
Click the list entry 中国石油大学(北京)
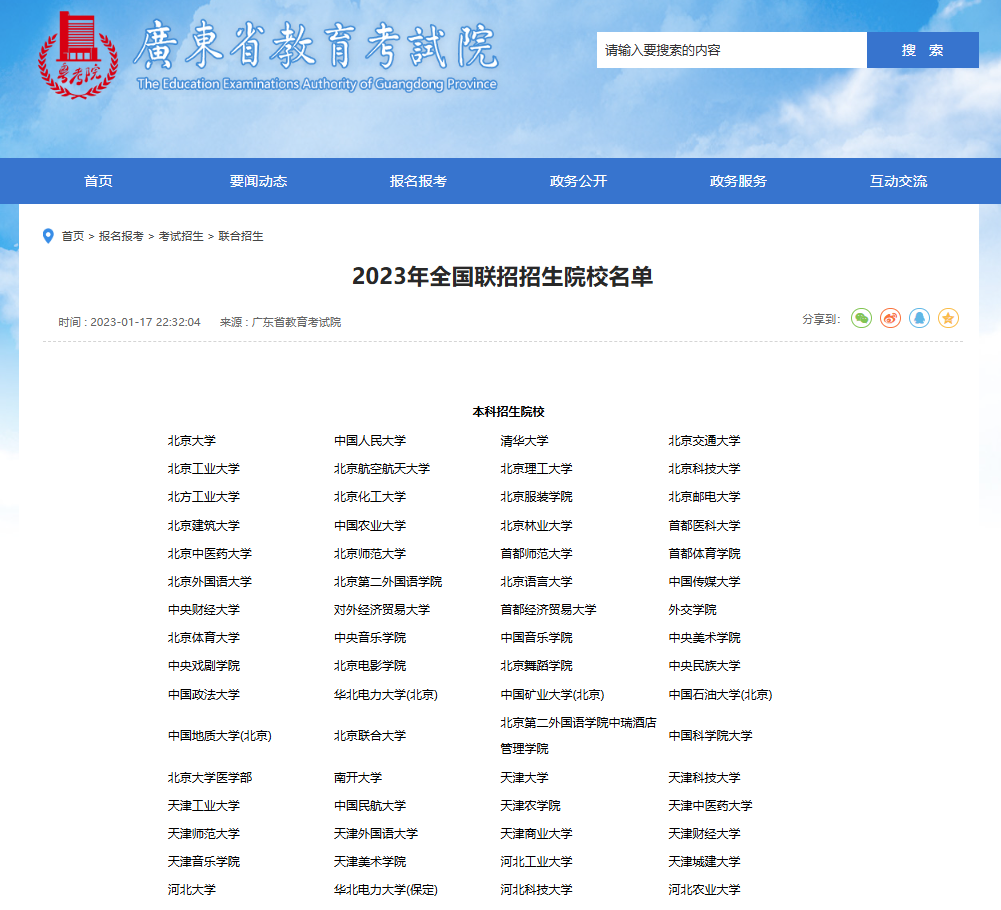click(720, 695)
